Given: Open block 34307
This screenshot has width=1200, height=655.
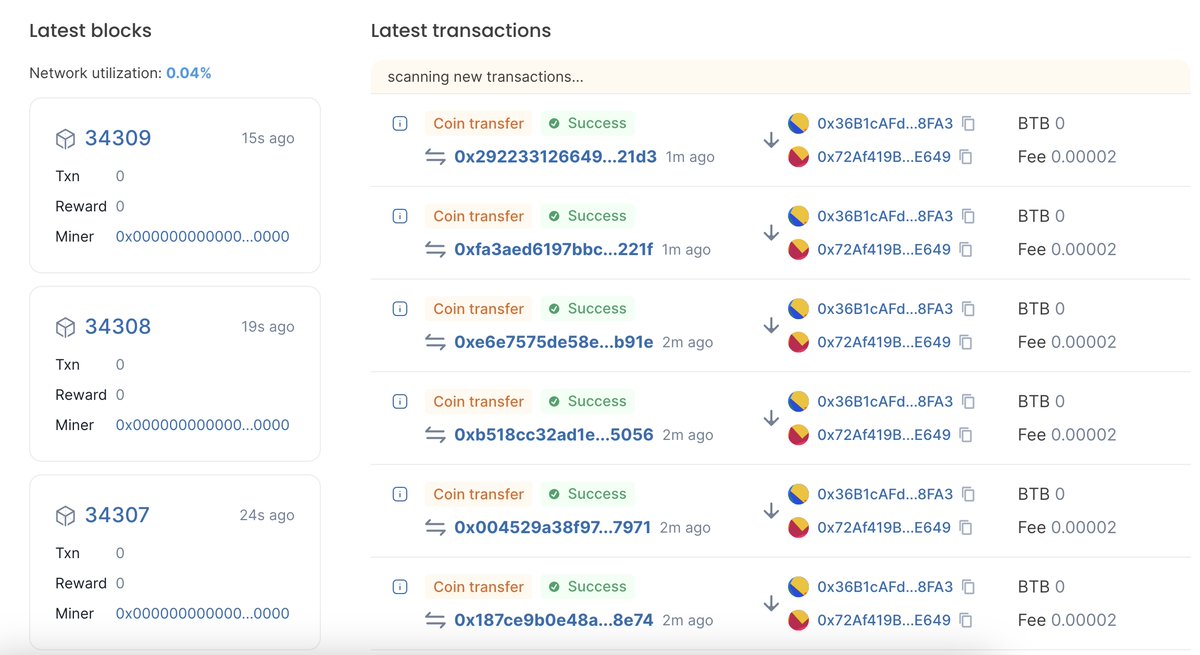Looking at the screenshot, I should pyautogui.click(x=117, y=515).
